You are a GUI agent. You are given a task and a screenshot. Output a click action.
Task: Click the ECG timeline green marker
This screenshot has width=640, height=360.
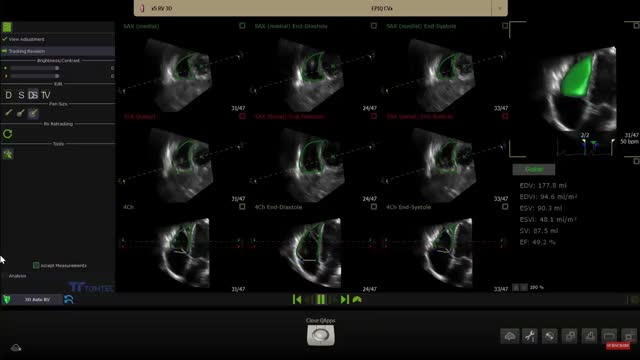pyautogui.click(x=594, y=144)
